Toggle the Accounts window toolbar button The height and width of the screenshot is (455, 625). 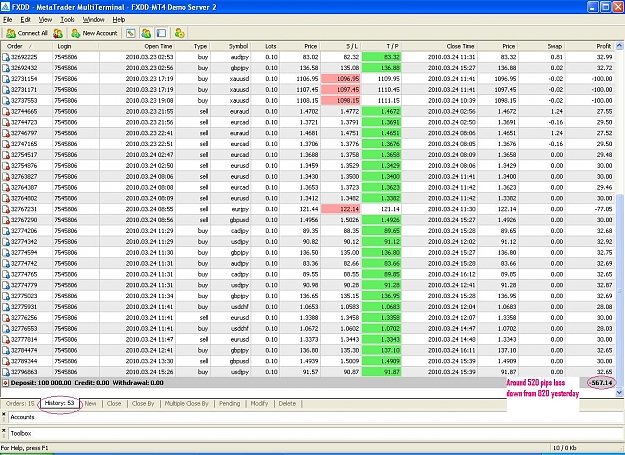tap(146, 33)
